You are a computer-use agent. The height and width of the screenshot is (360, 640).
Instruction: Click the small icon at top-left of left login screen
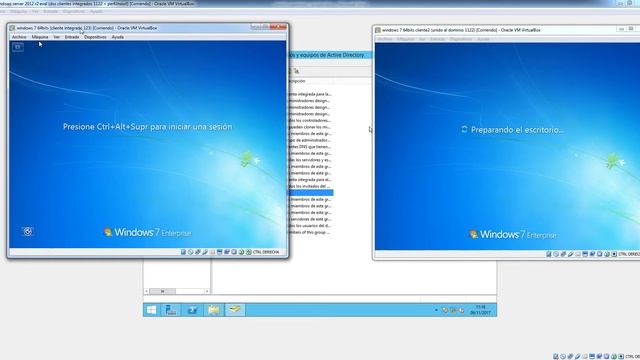click(x=18, y=47)
